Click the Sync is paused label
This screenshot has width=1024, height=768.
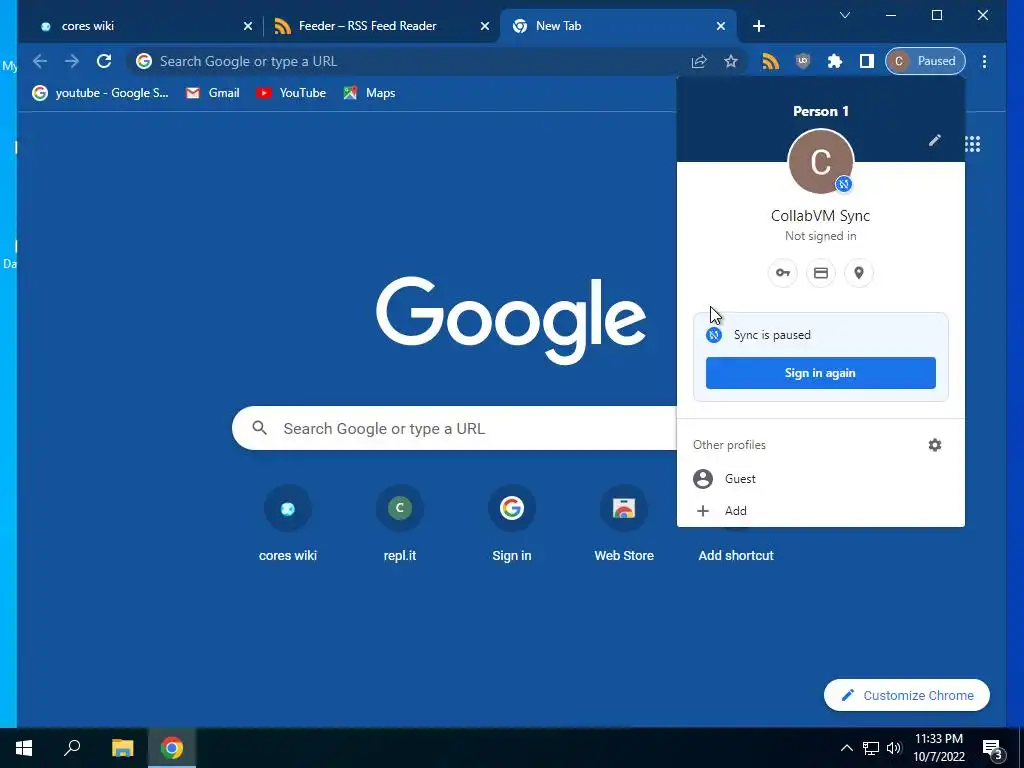point(772,335)
